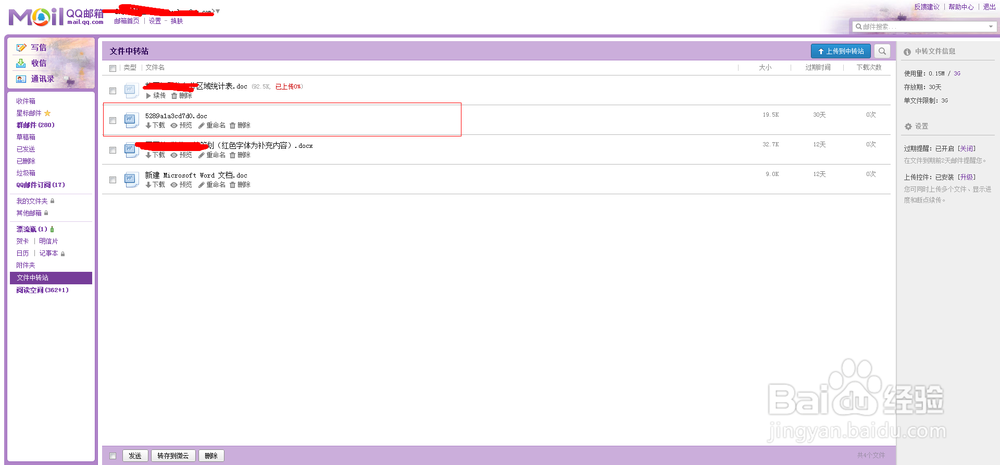
Task: Tick the checkbox for 5289a1a3cd7d0.doc
Action: tap(113, 120)
